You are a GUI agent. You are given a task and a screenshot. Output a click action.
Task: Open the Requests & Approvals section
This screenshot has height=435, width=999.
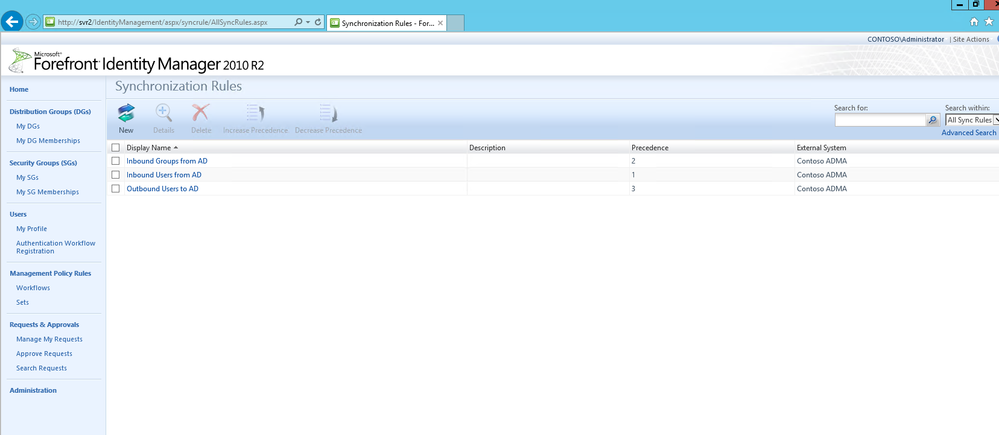[x=45, y=325]
